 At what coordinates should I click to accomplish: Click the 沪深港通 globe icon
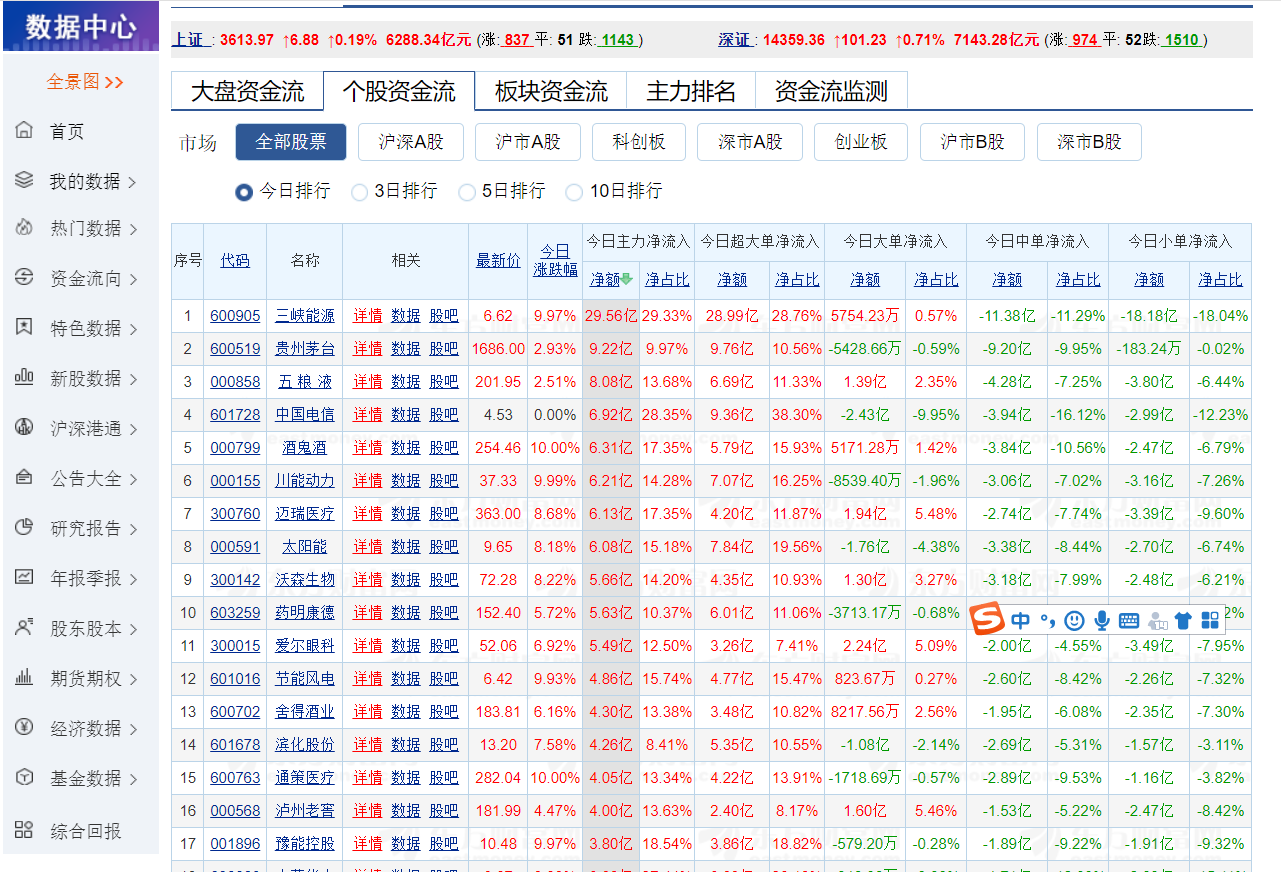pos(25,428)
